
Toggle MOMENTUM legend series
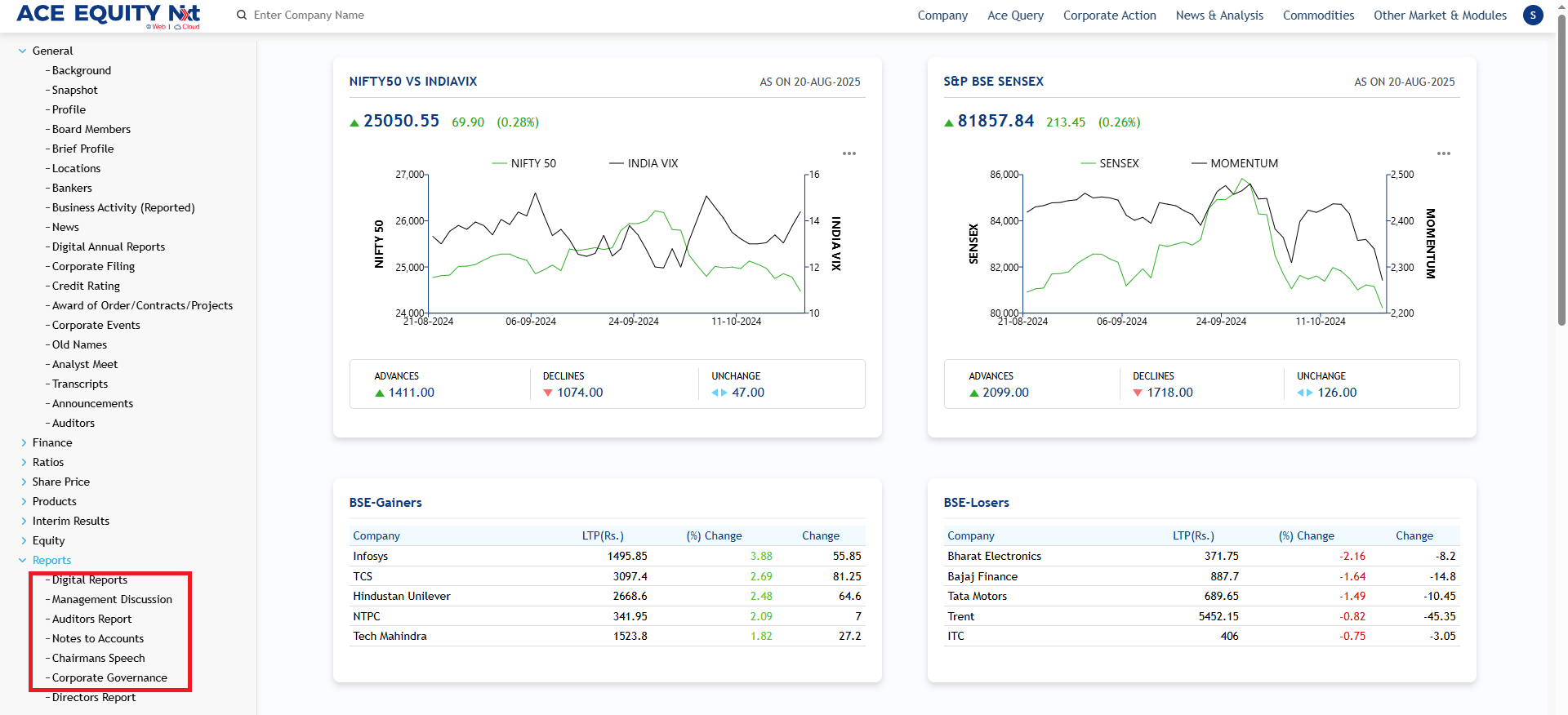coord(1234,163)
